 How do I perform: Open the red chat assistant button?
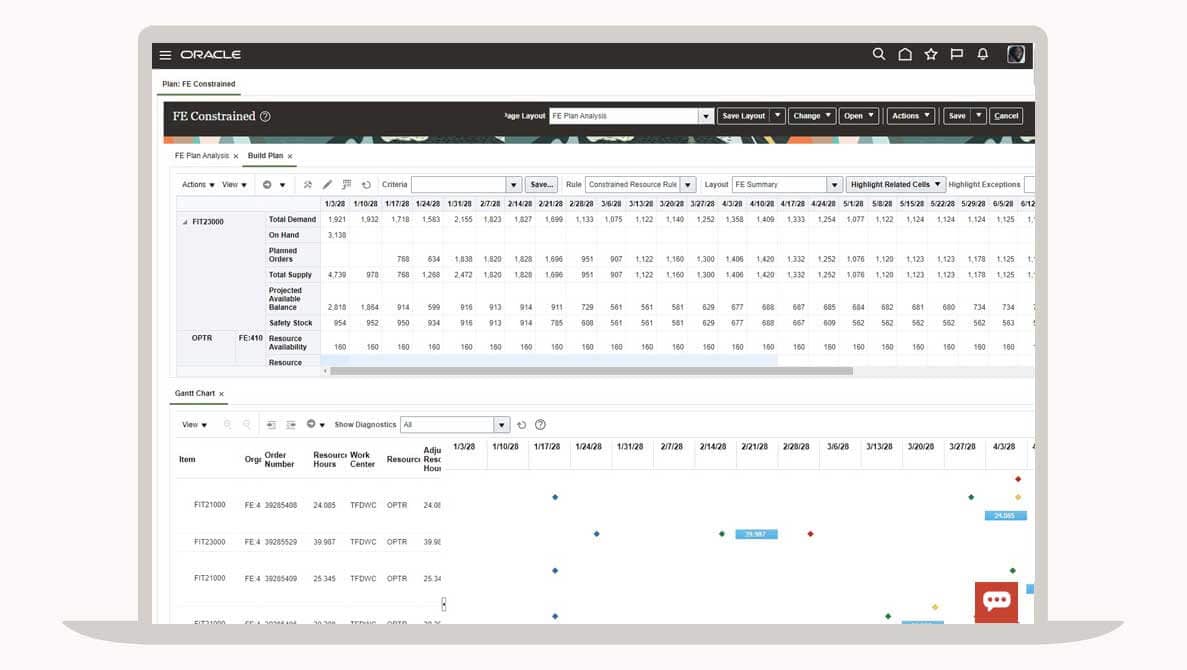[x=996, y=601]
